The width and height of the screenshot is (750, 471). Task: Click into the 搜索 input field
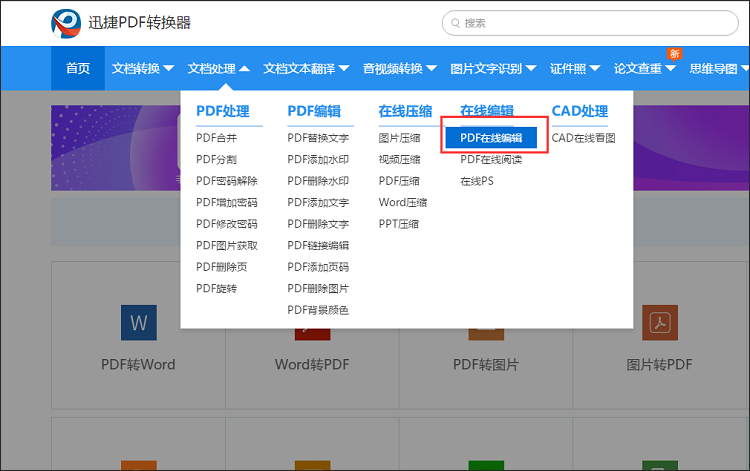click(x=590, y=22)
